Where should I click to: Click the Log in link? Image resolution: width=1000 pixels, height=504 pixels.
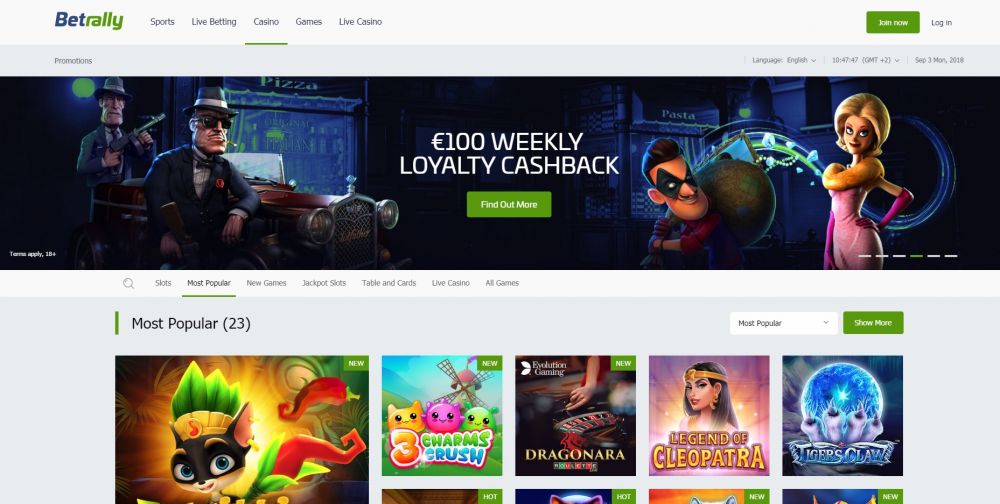[941, 22]
